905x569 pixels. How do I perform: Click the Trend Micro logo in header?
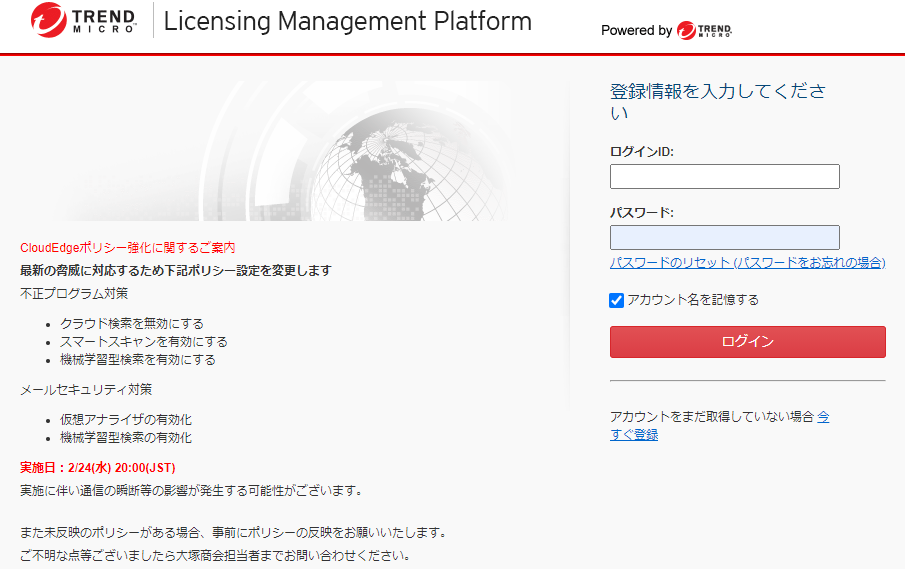tap(84, 20)
